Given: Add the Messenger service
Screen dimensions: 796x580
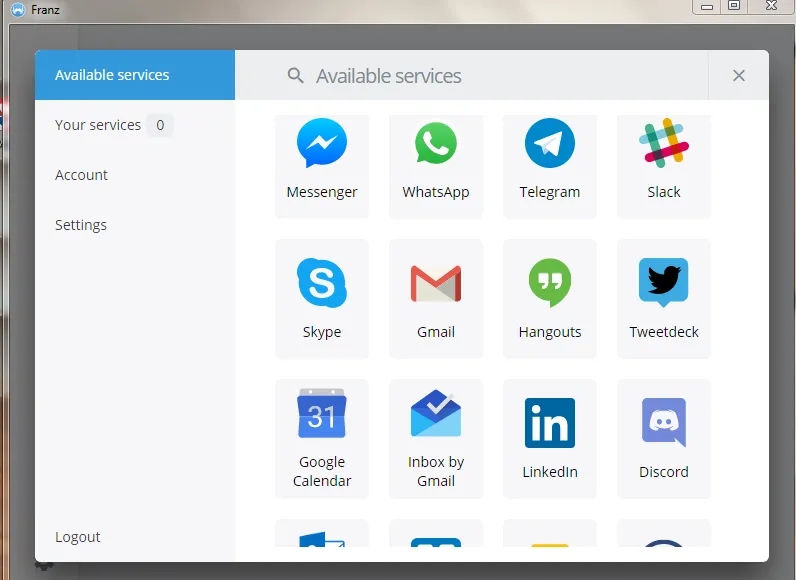Looking at the screenshot, I should 322,165.
